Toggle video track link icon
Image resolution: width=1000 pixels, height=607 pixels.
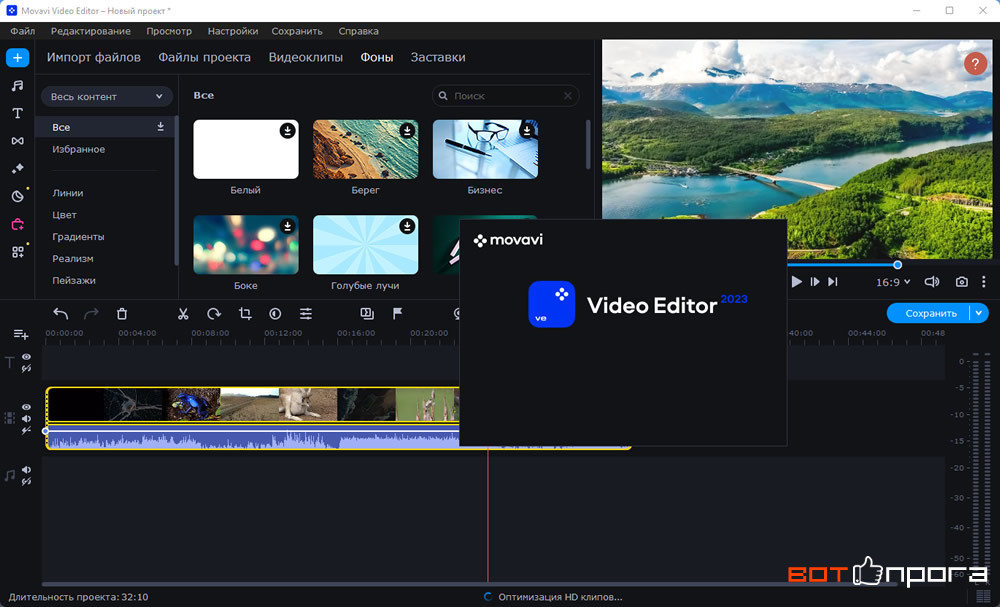pyautogui.click(x=26, y=431)
